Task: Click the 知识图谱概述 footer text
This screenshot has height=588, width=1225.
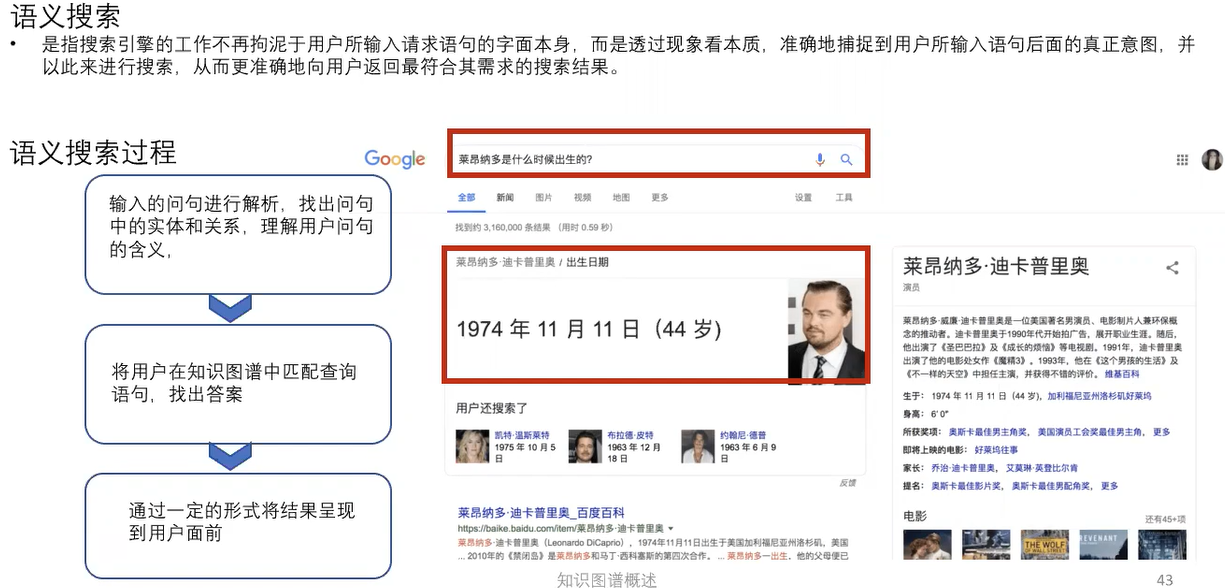Action: pos(607,579)
